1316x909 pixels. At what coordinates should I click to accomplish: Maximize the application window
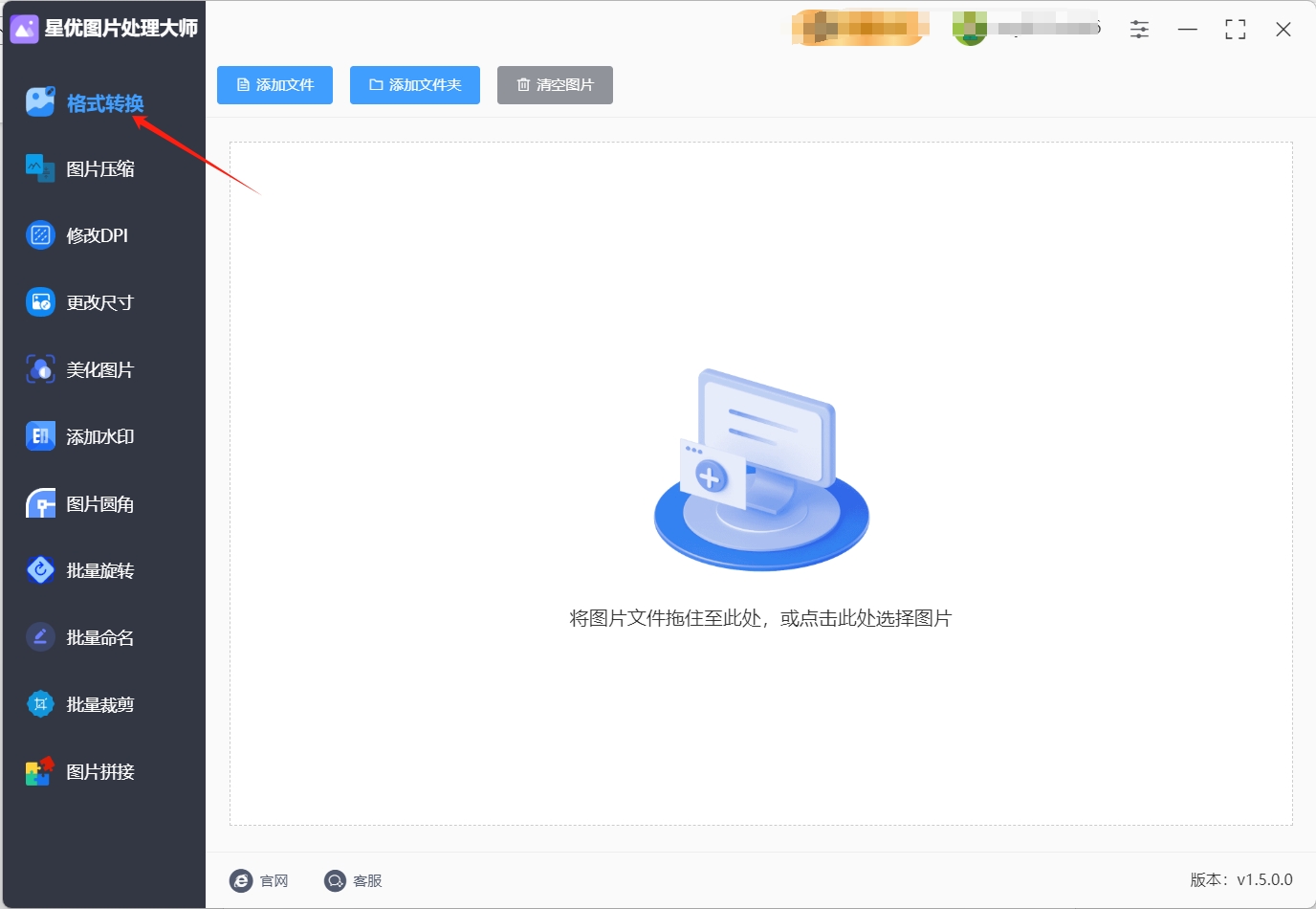pos(1236,30)
